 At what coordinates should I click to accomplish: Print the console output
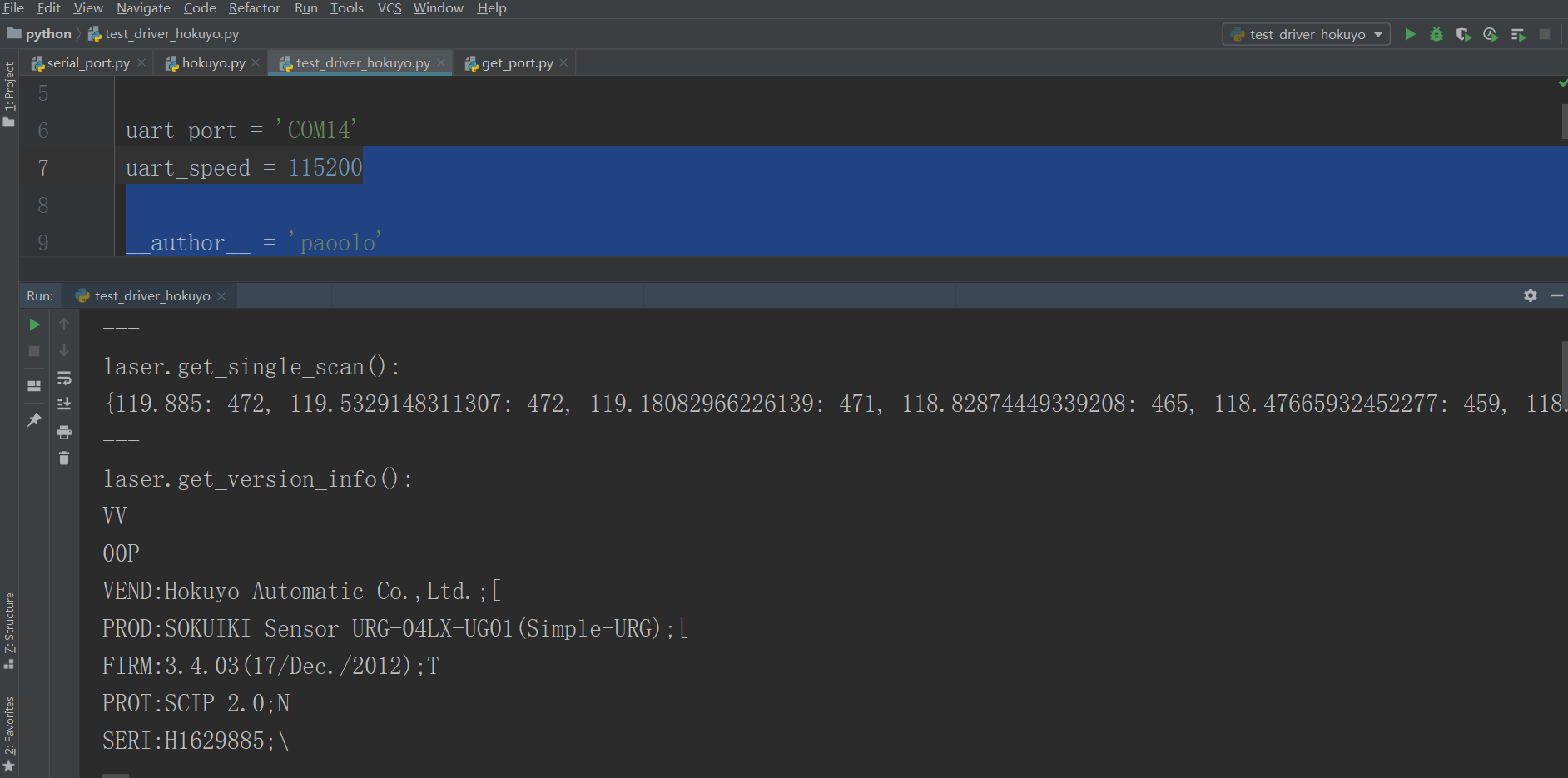click(64, 432)
